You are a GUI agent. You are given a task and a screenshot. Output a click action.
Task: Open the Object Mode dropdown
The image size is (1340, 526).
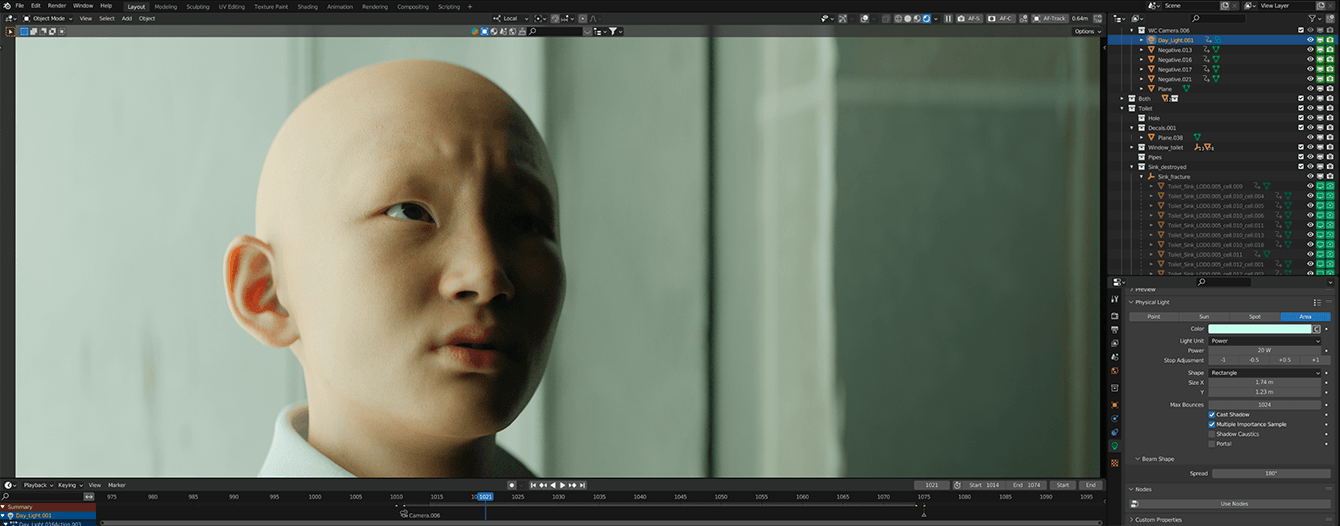tap(47, 18)
